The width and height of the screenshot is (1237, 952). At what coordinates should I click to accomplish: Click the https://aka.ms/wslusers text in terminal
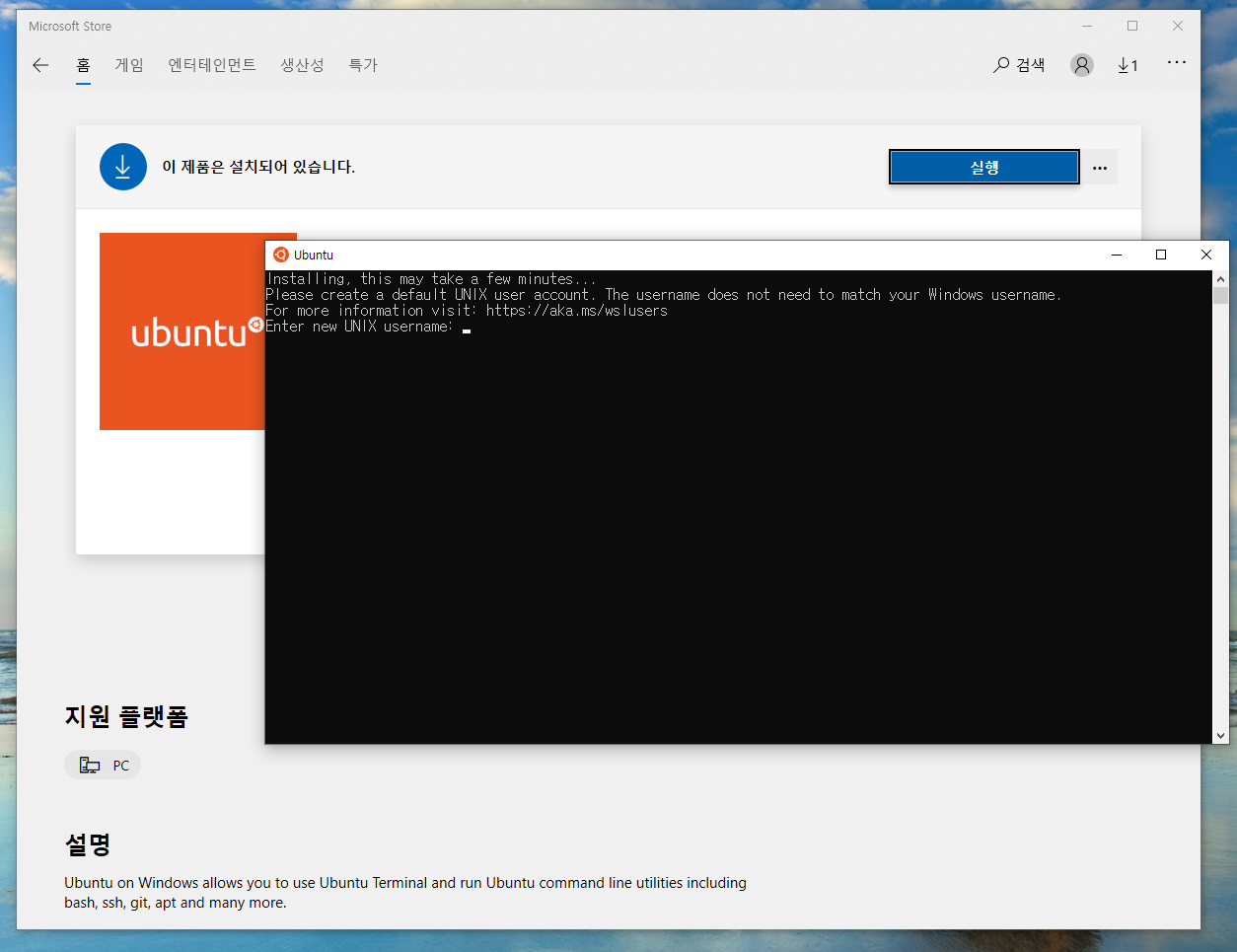coord(577,311)
